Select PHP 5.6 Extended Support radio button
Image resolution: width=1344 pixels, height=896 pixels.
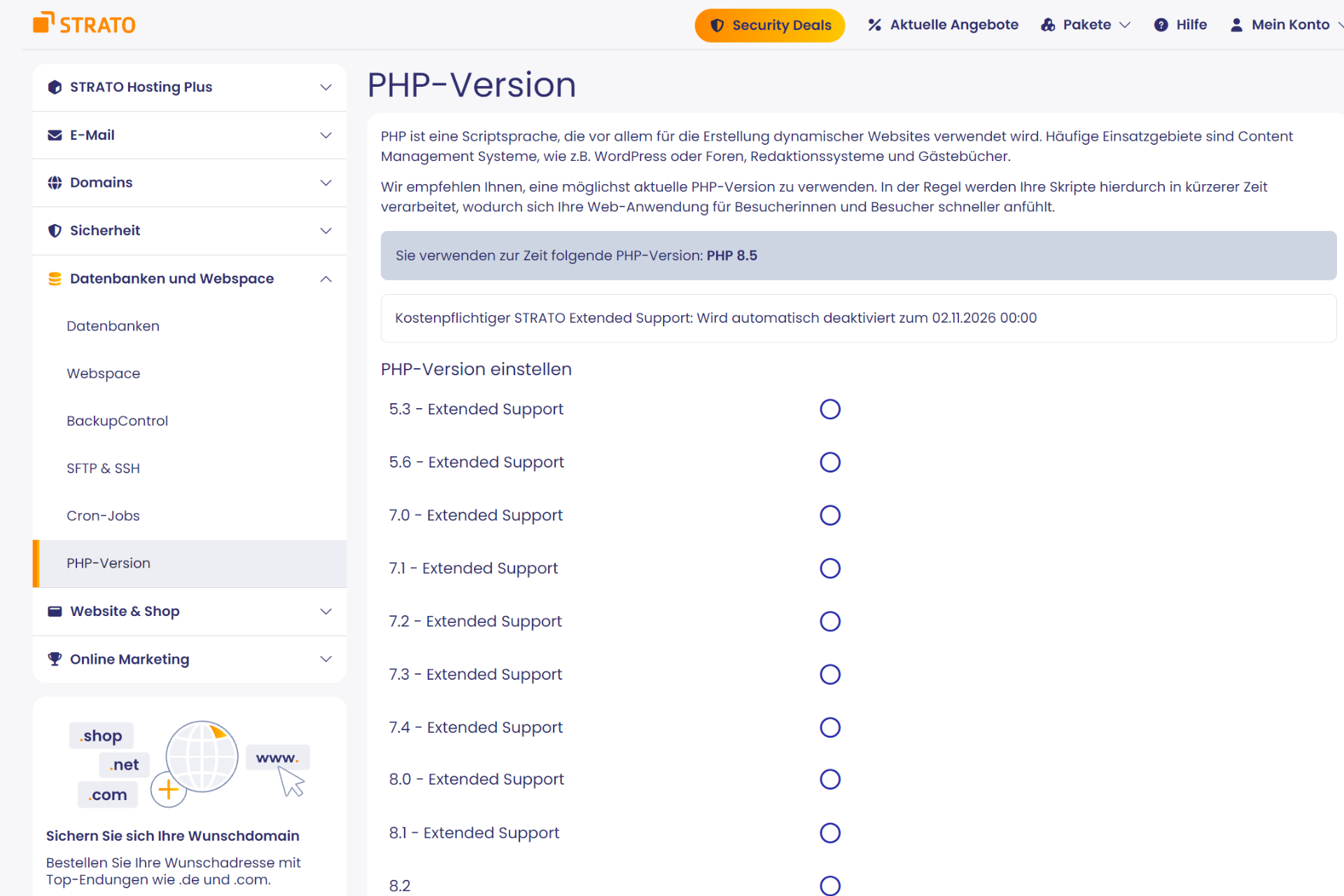pyautogui.click(x=830, y=462)
